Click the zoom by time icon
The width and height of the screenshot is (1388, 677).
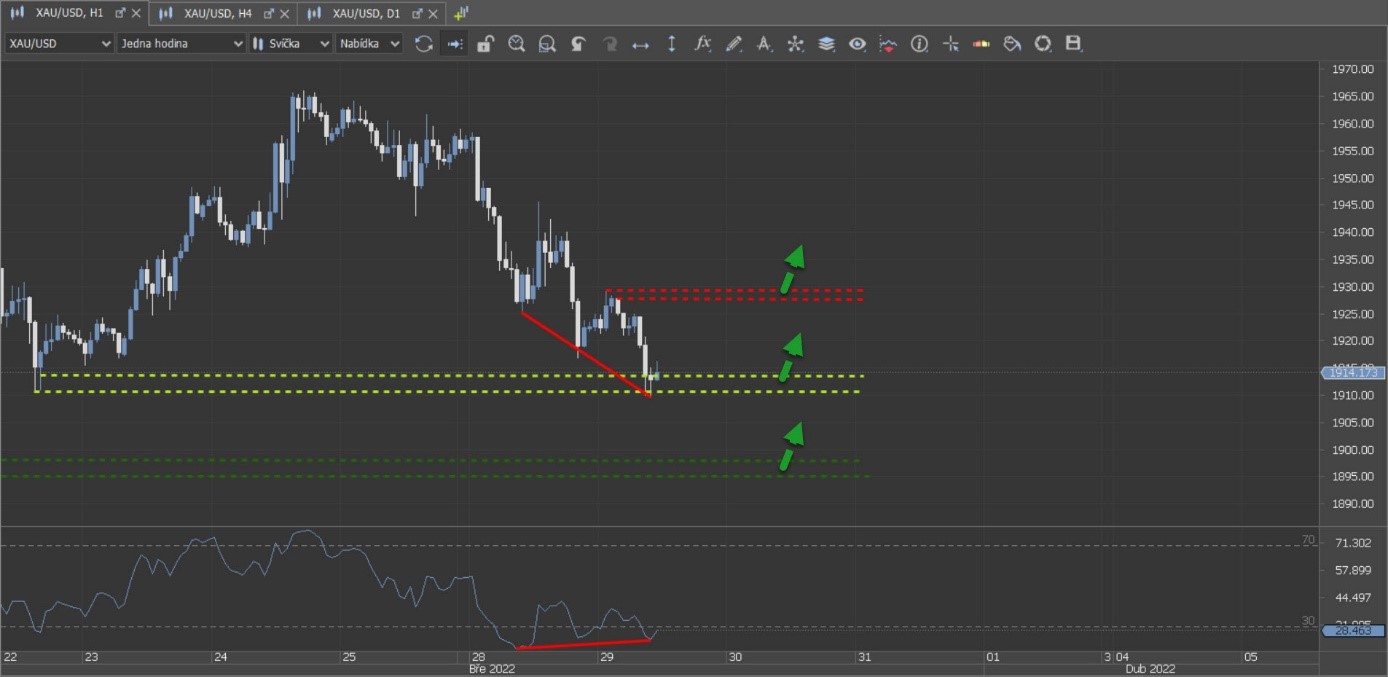point(517,44)
